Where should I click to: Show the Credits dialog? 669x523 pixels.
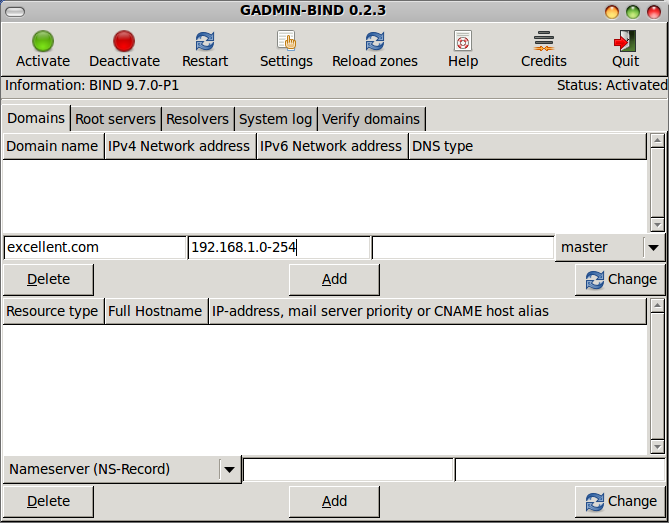tap(544, 41)
